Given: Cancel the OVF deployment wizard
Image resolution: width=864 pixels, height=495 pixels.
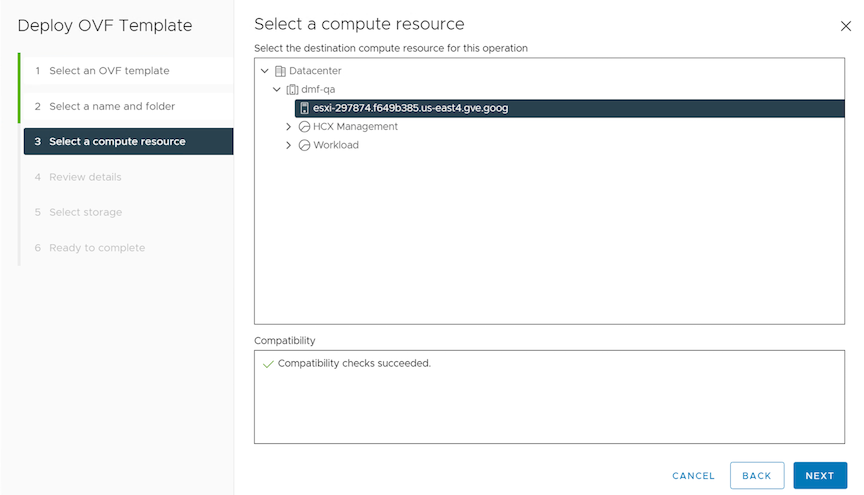Looking at the screenshot, I should click(693, 476).
